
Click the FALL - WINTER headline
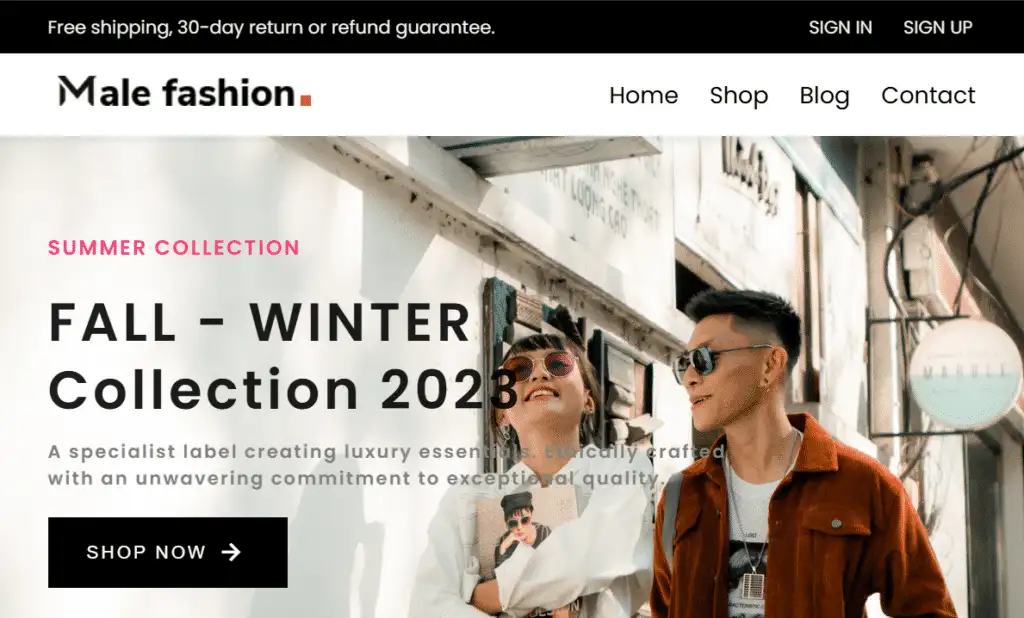pos(259,322)
